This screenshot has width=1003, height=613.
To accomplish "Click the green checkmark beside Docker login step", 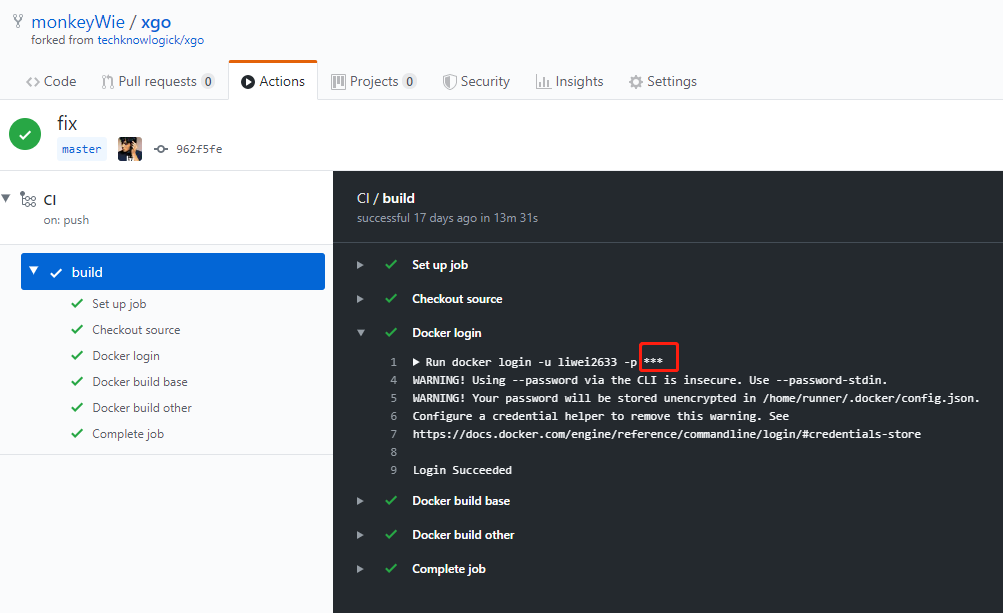I will click(391, 333).
